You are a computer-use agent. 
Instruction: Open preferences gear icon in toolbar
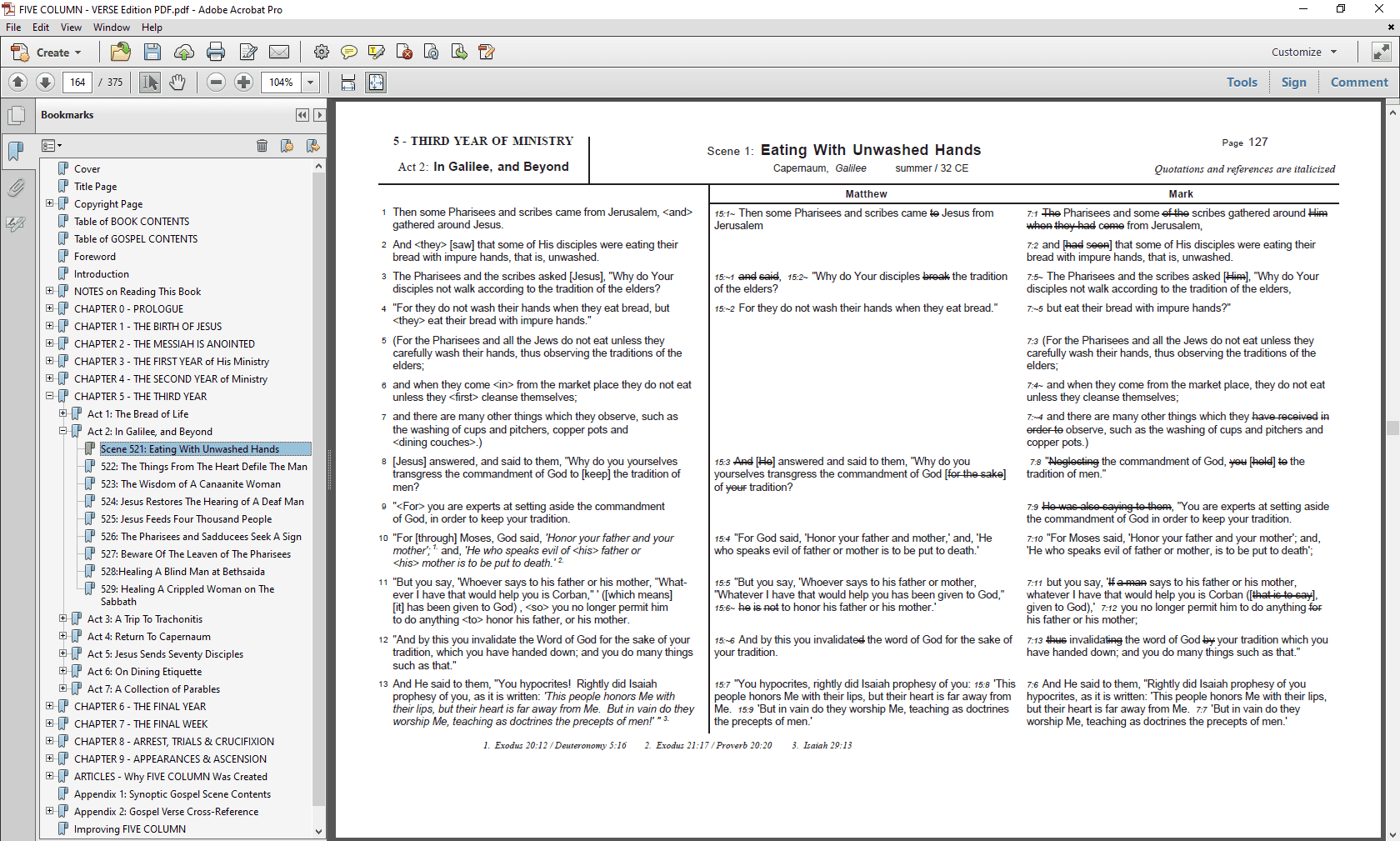[321, 52]
